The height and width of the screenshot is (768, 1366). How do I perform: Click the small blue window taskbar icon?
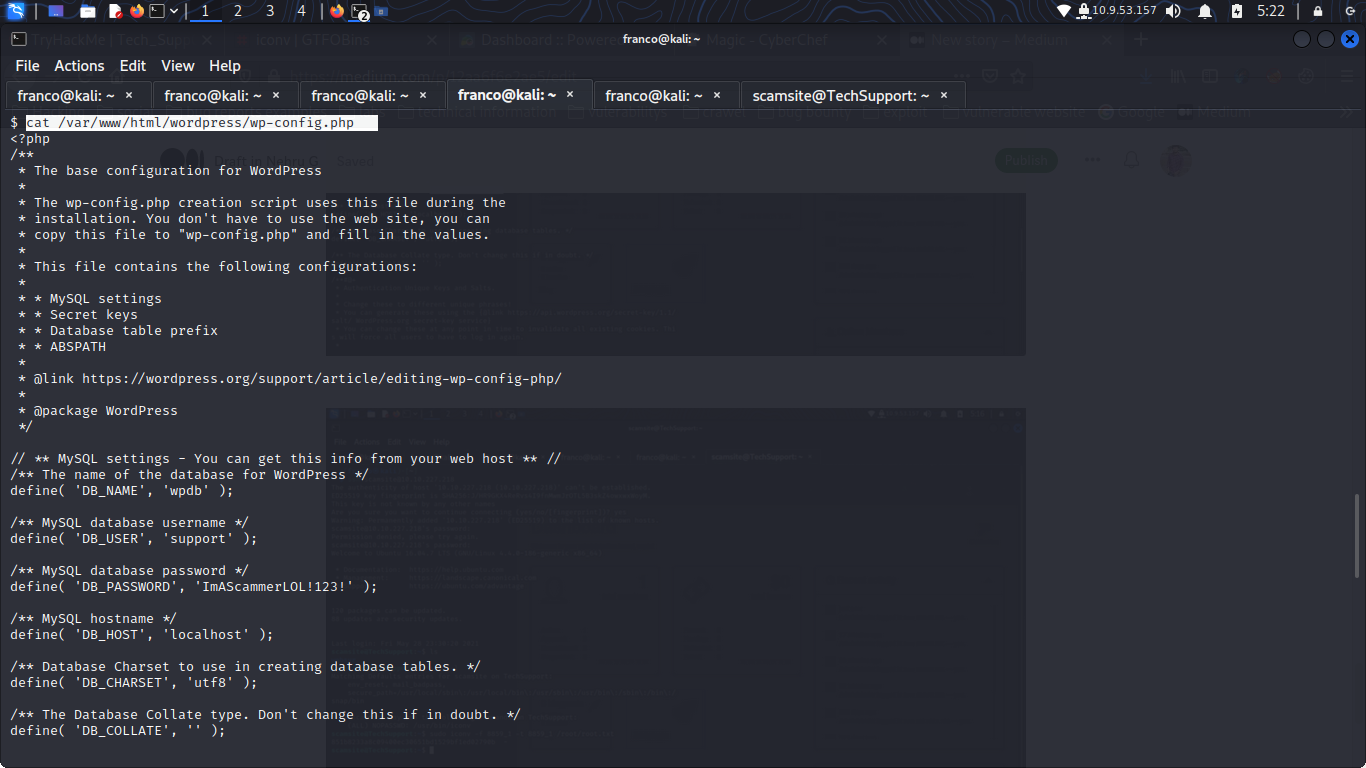point(382,12)
